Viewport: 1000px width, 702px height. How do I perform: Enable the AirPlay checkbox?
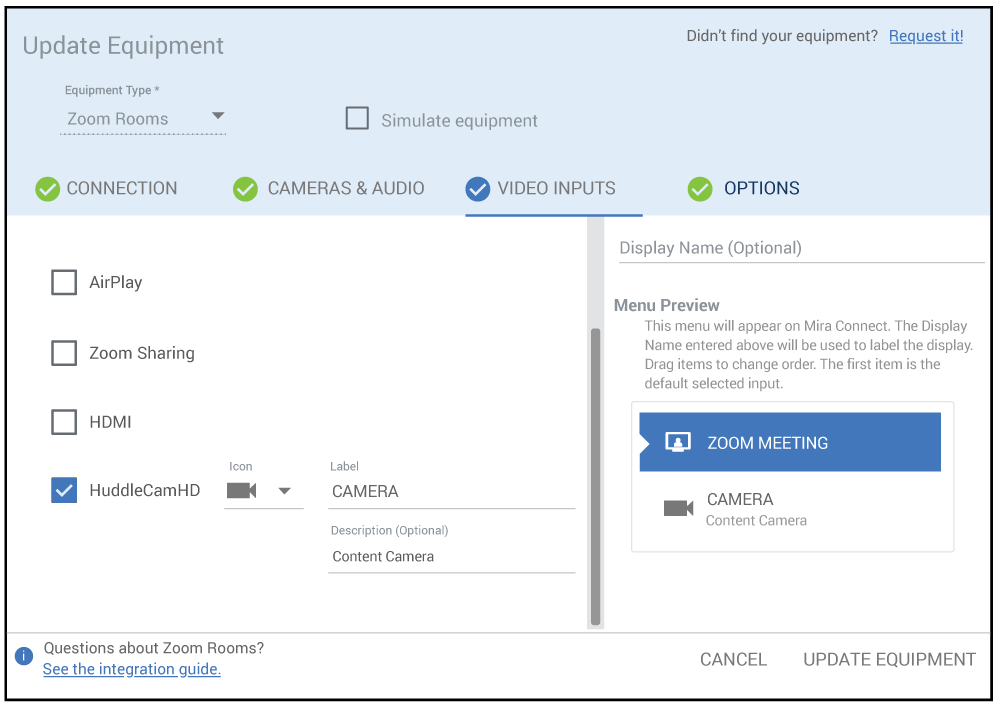point(64,283)
